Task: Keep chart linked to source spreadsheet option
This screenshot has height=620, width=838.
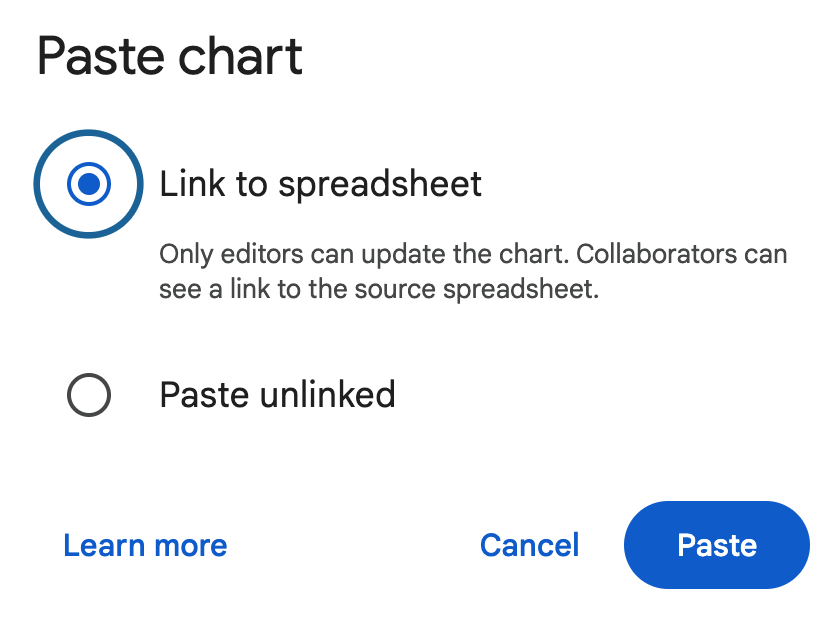Action: [89, 184]
